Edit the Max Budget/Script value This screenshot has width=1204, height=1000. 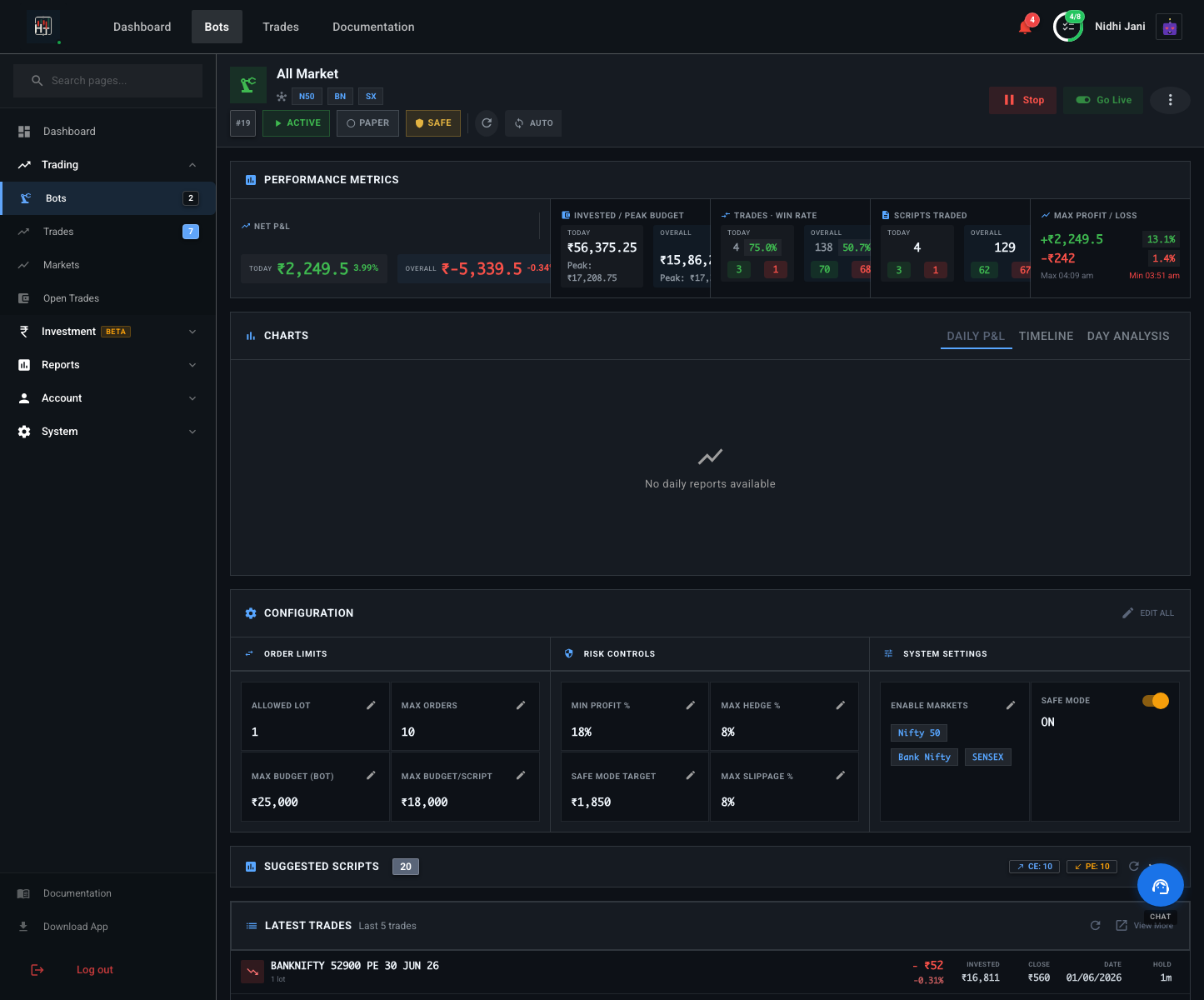[521, 775]
